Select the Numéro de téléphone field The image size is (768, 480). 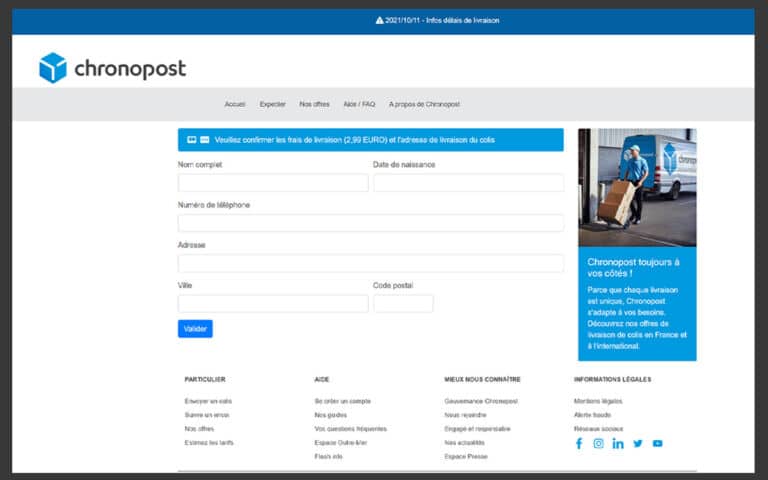[370, 223]
